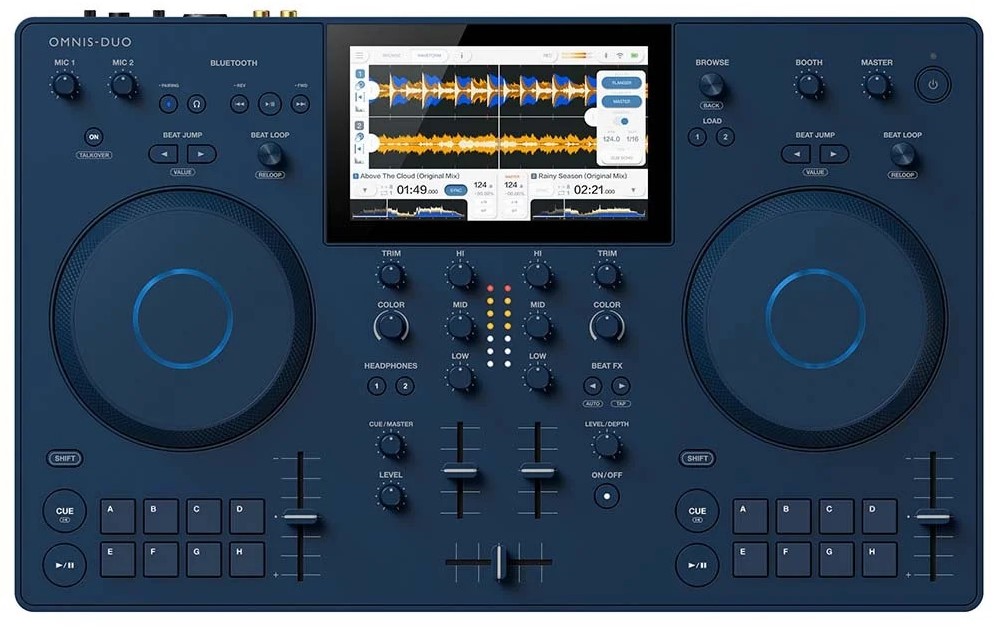Screen dimensions: 994x627
Task: Open the FLANGER effect selector
Action: pos(621,83)
